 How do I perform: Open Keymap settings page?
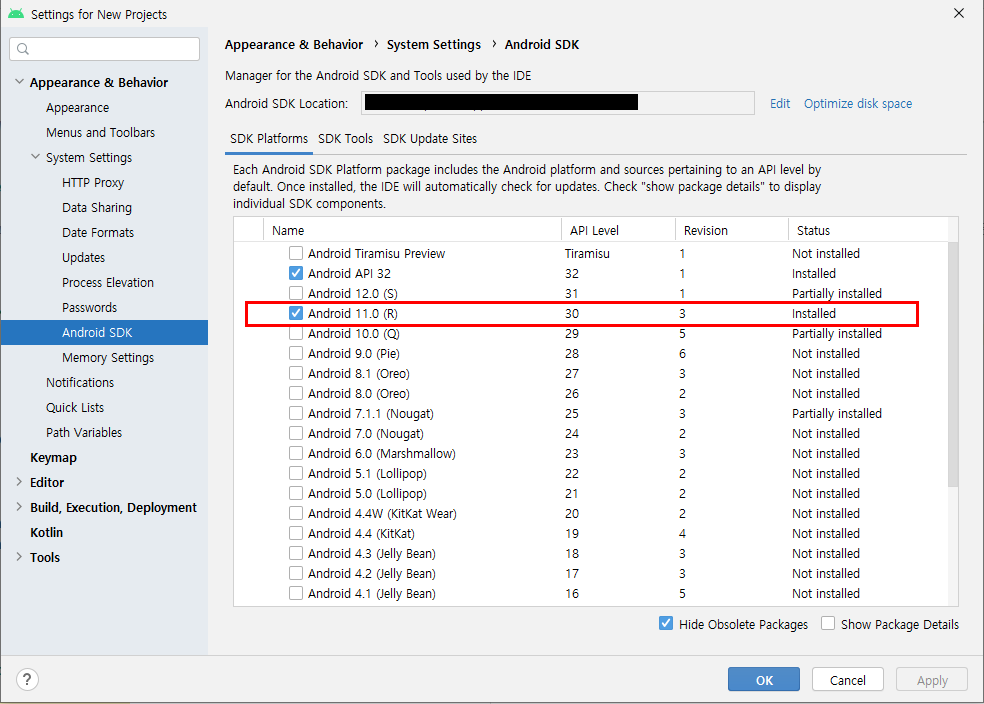click(53, 457)
